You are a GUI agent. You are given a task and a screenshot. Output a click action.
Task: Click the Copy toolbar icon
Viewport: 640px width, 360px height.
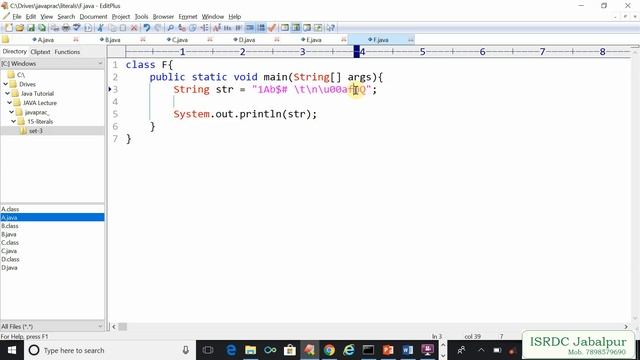(x=112, y=28)
